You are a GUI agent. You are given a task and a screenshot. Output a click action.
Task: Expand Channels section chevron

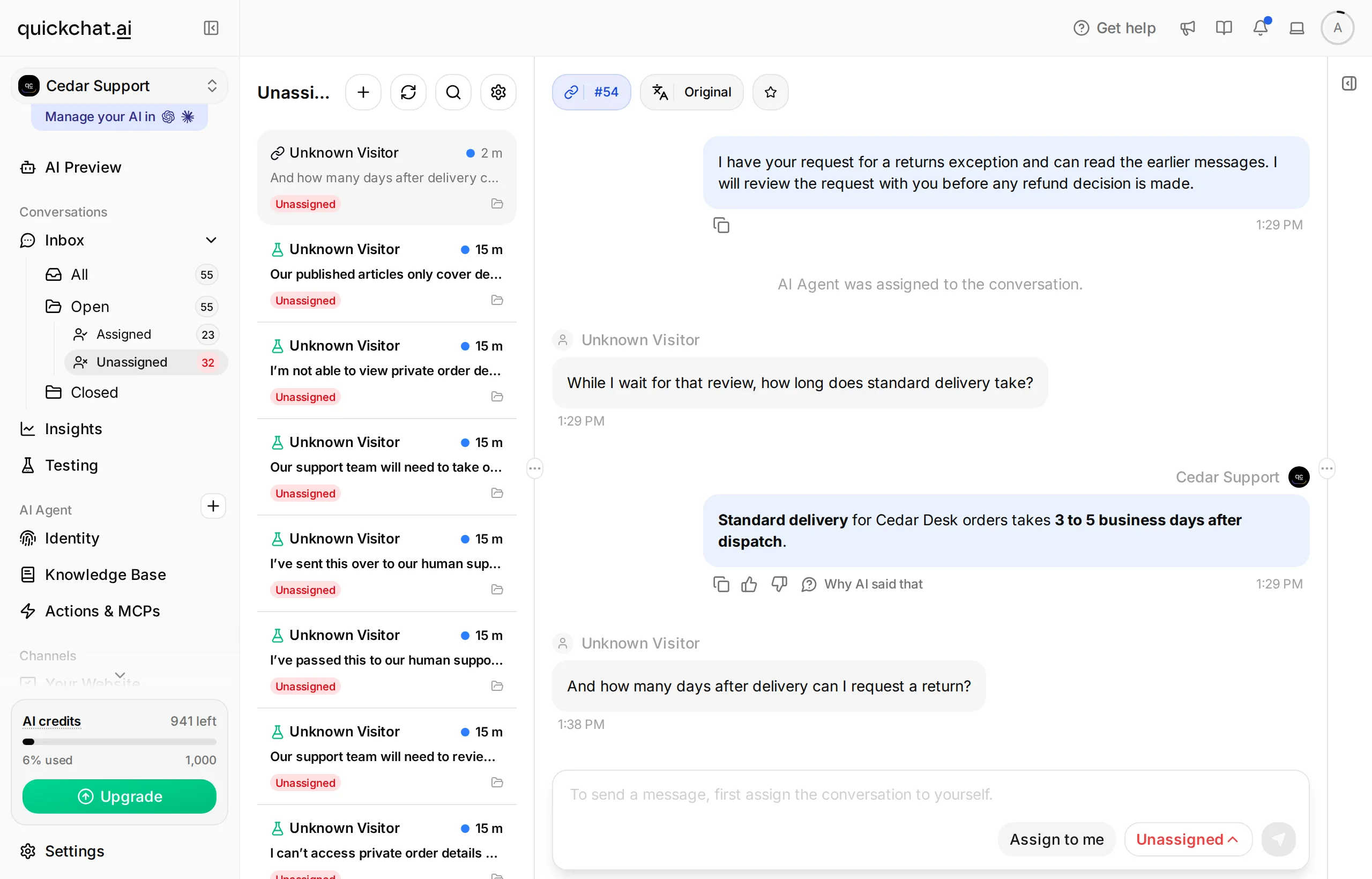coord(121,675)
